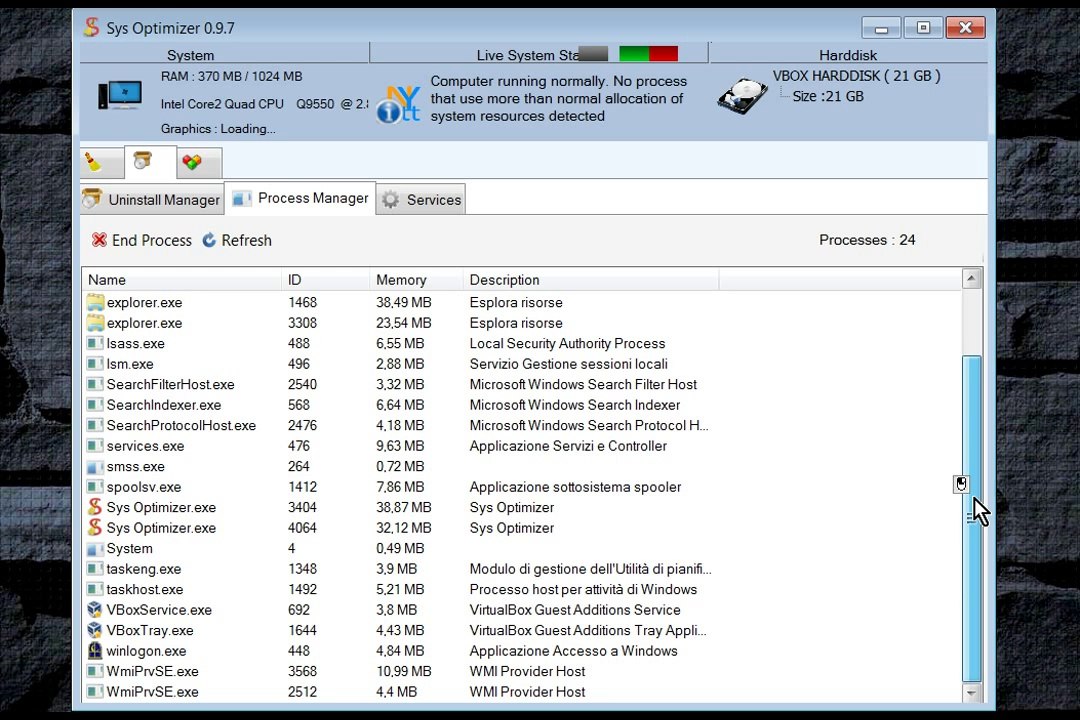Sort by the Description column header
This screenshot has height=720, width=1080.
click(x=591, y=280)
